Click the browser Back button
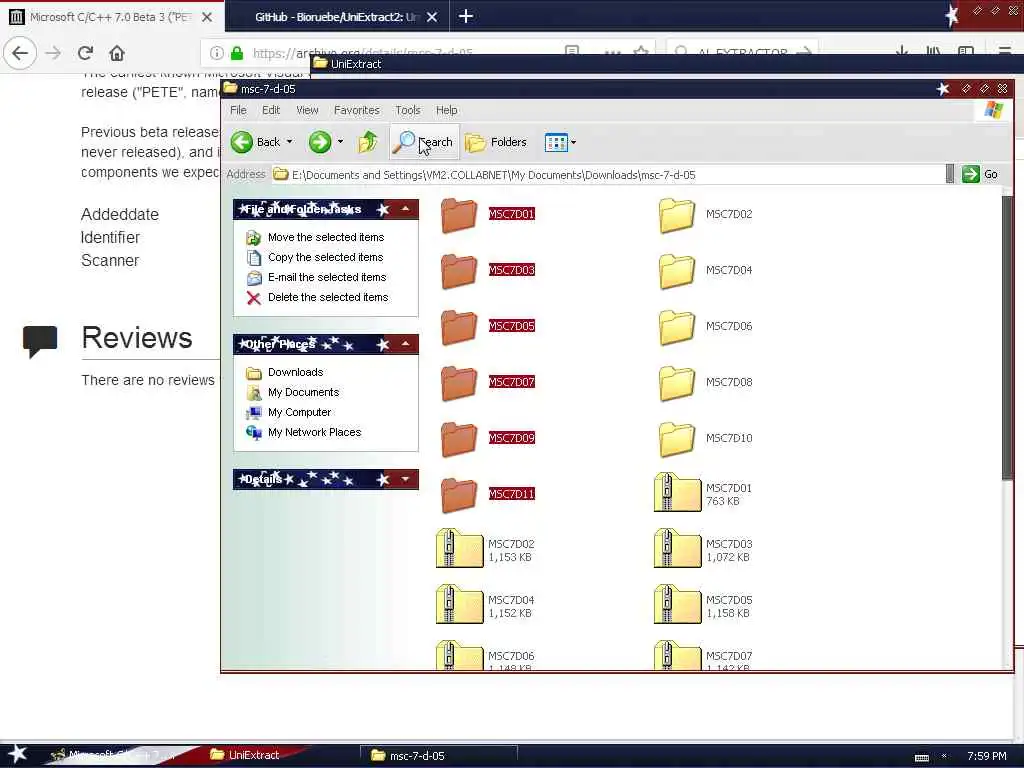Viewport: 1024px width, 768px height. [20, 53]
